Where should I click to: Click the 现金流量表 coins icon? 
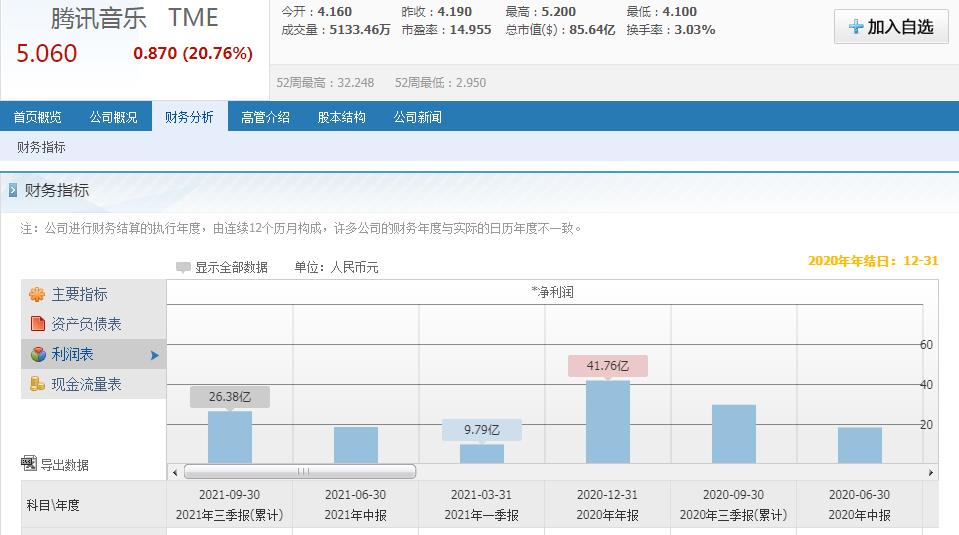pyautogui.click(x=37, y=384)
